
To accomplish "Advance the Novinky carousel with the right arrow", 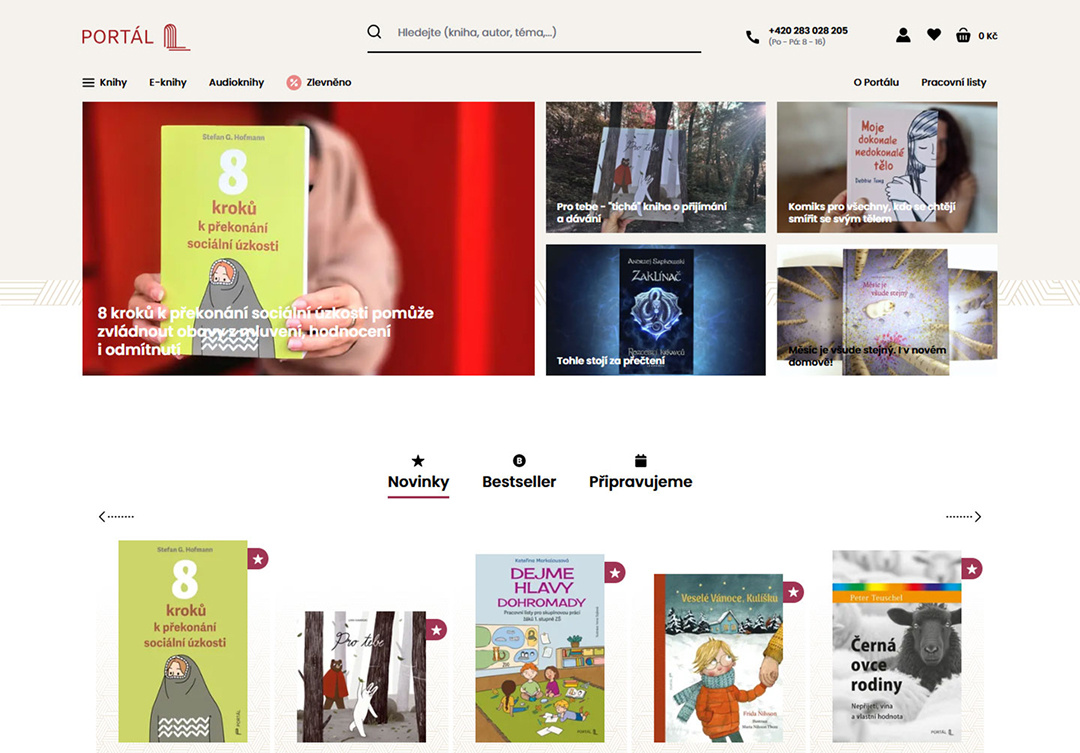I will point(976,516).
